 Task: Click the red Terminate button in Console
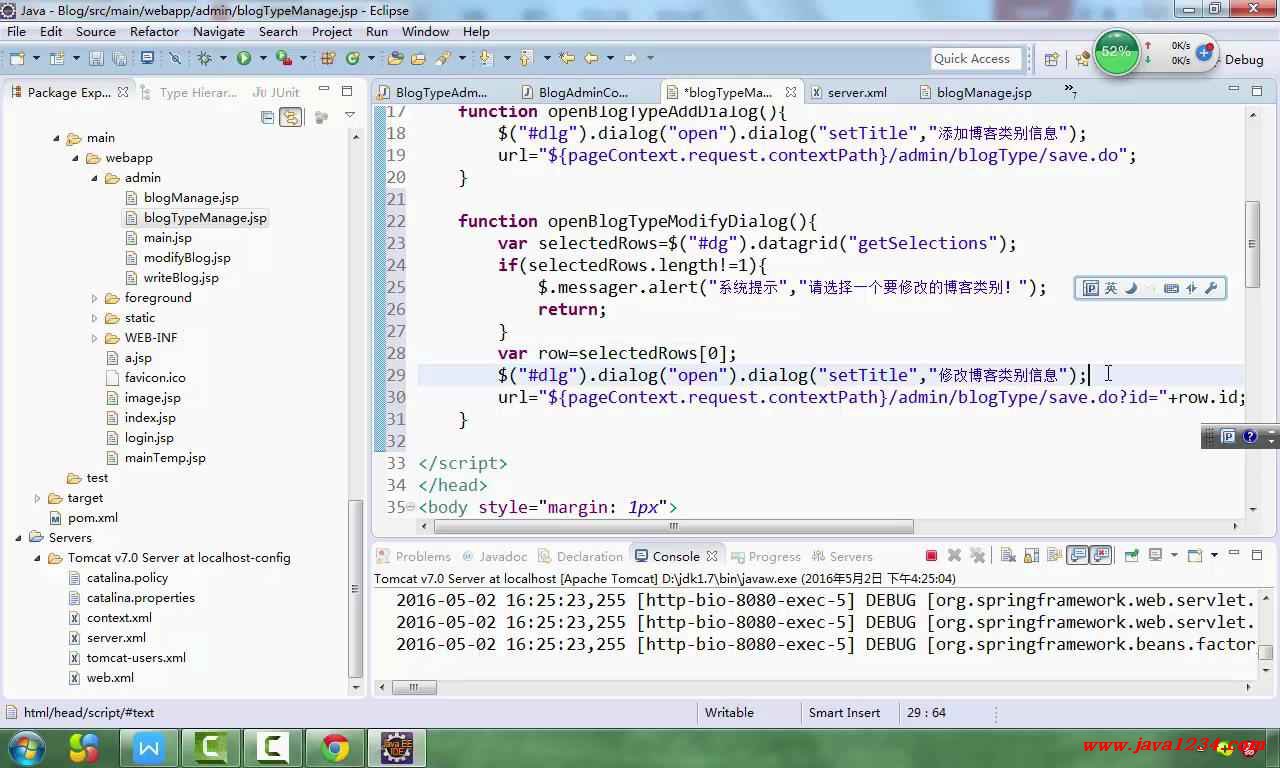(931, 555)
